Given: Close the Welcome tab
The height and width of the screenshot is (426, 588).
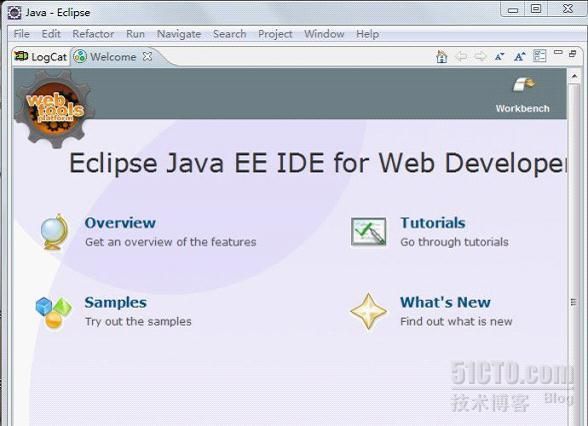Looking at the screenshot, I should pyautogui.click(x=148, y=57).
